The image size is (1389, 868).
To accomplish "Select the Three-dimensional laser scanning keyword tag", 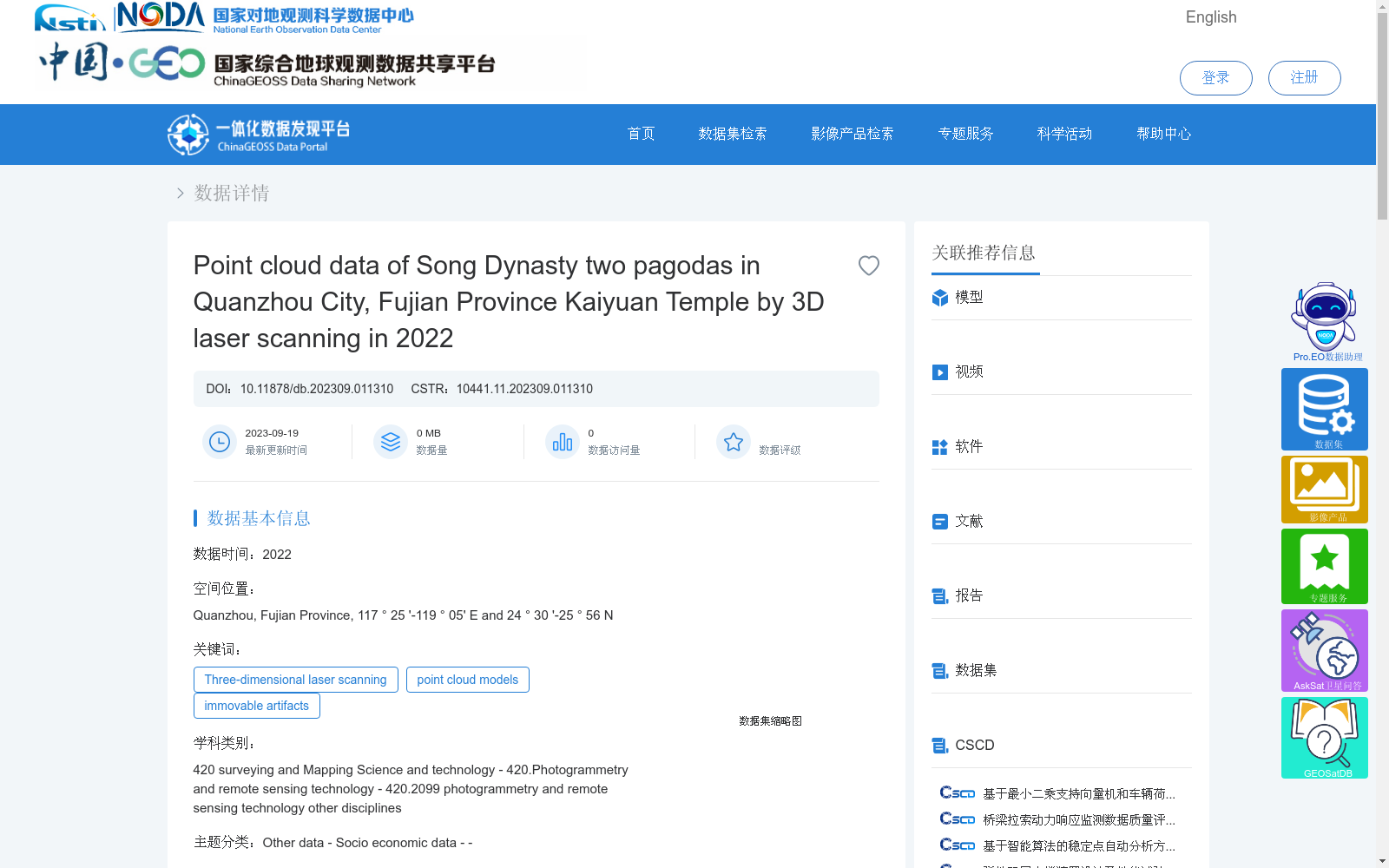I will coord(296,680).
